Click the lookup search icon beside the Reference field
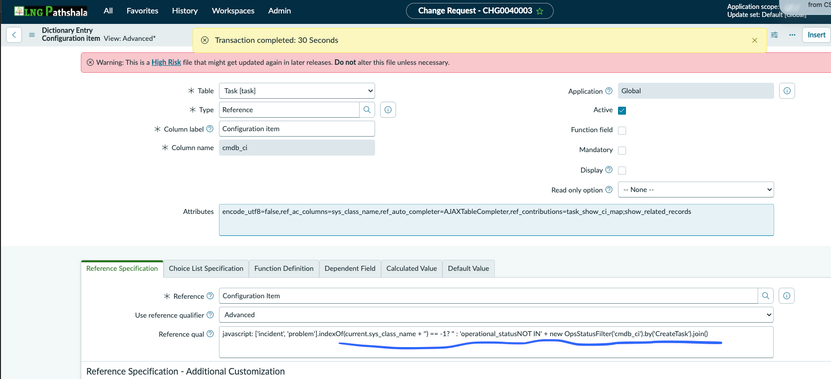 tap(765, 296)
